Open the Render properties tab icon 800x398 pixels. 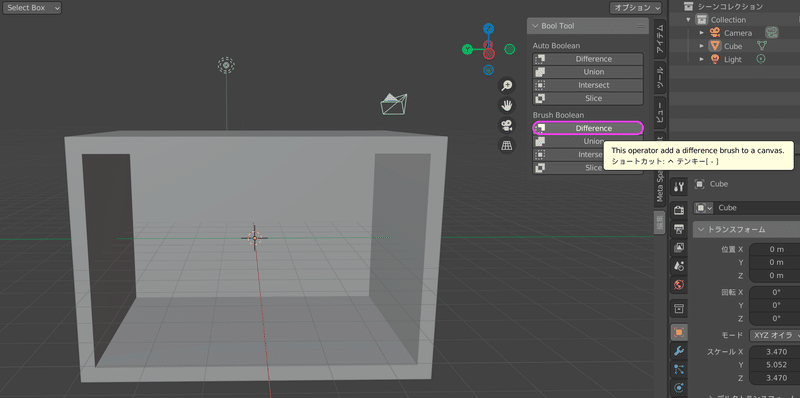tap(679, 209)
